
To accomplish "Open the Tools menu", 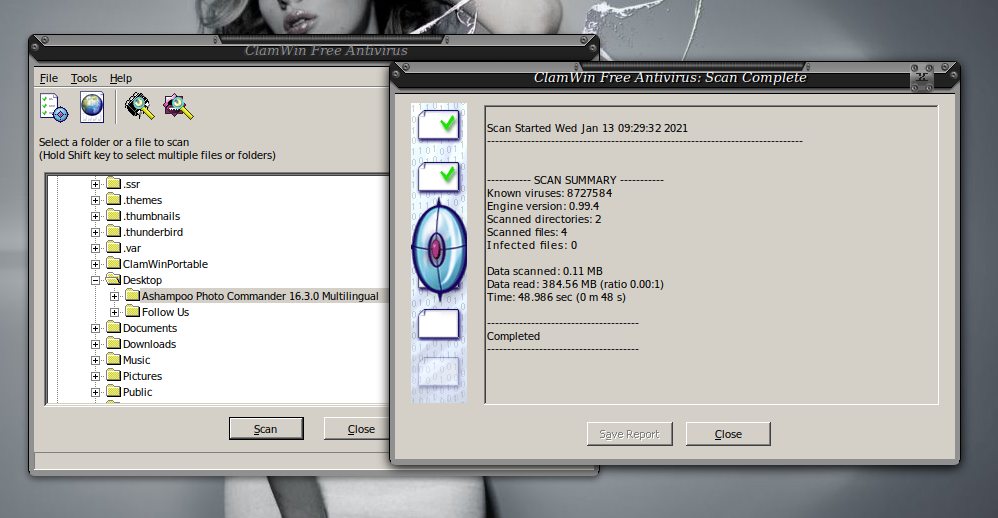I will (83, 78).
